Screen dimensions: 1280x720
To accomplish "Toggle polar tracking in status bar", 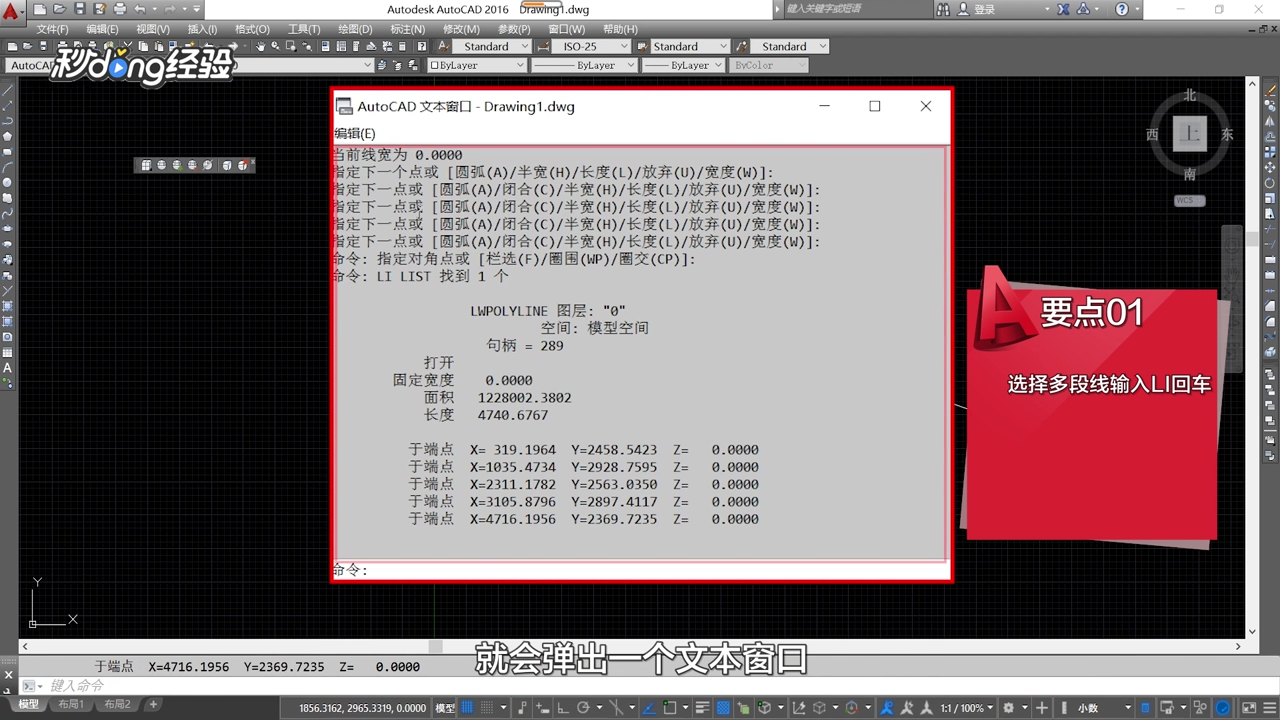I will tap(583, 707).
